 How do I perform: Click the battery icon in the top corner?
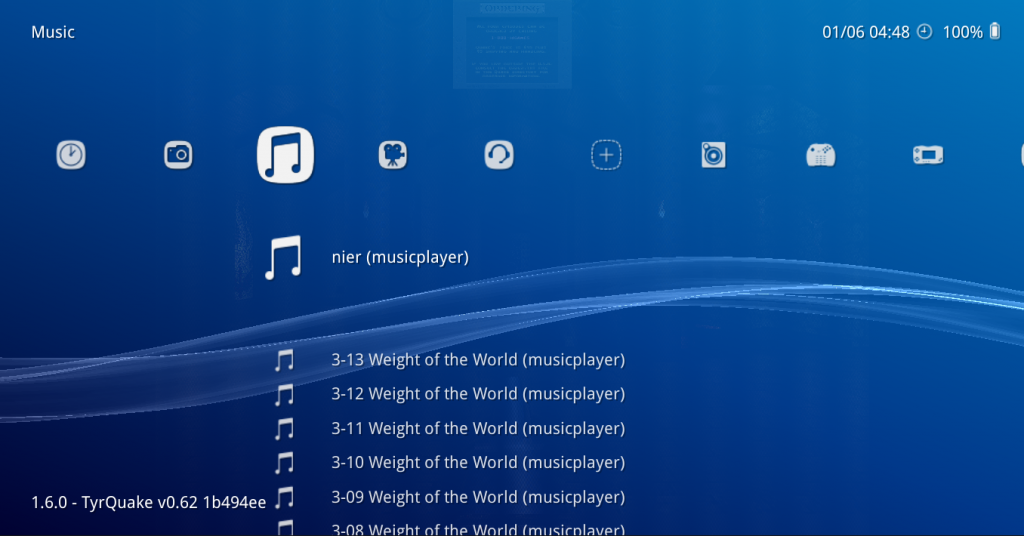pos(995,31)
